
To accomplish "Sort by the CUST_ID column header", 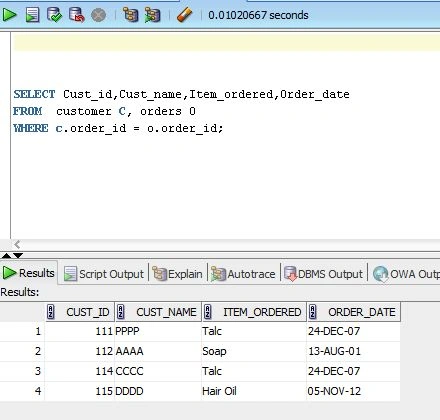I will click(x=80, y=312).
